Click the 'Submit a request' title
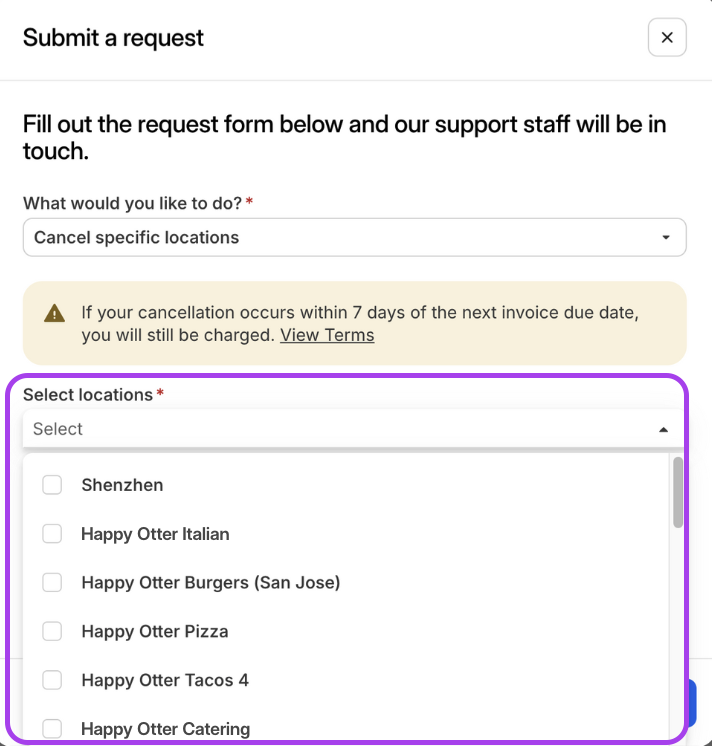712x746 pixels. (113, 38)
